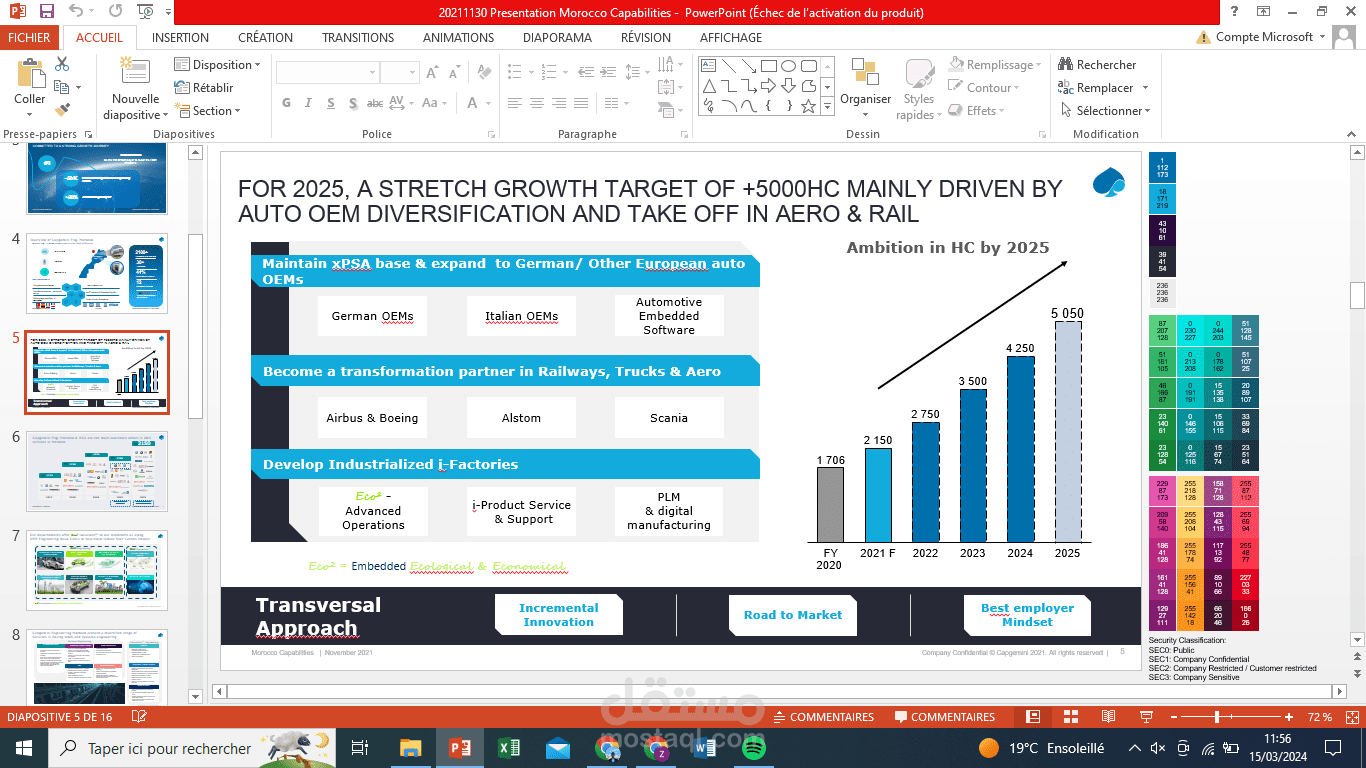
Task: Toggle bold formatting G button
Action: 287,103
